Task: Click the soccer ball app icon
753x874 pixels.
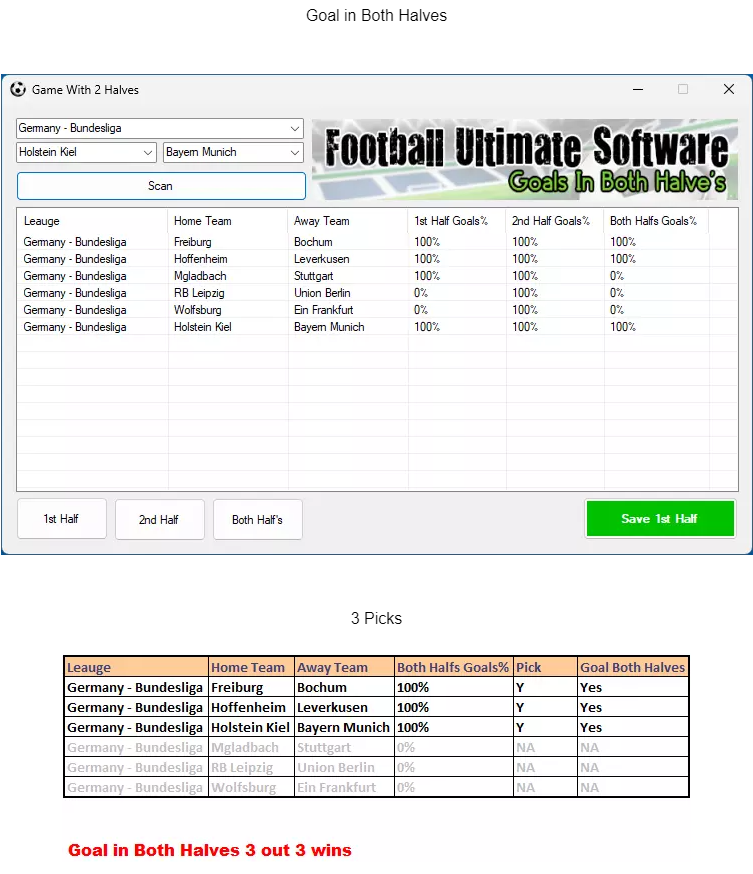Action: (x=18, y=89)
